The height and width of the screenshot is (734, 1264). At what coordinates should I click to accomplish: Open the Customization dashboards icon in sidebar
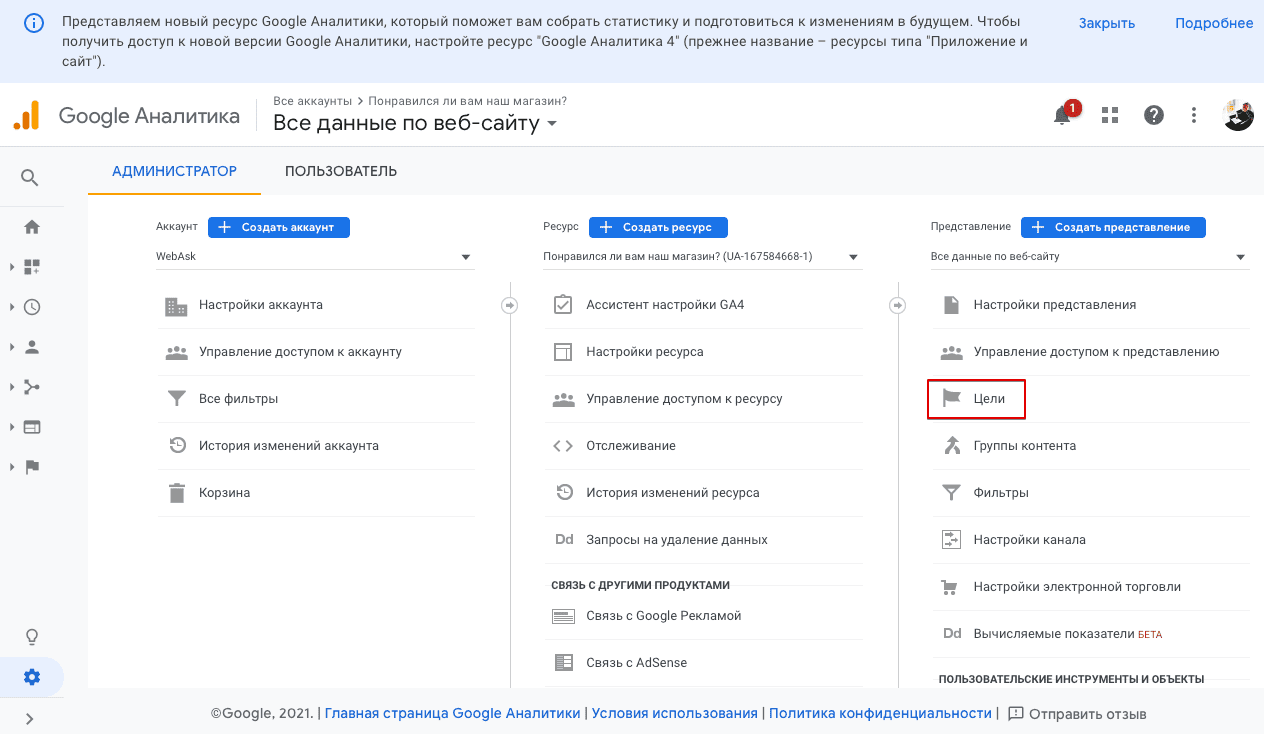pos(32,267)
